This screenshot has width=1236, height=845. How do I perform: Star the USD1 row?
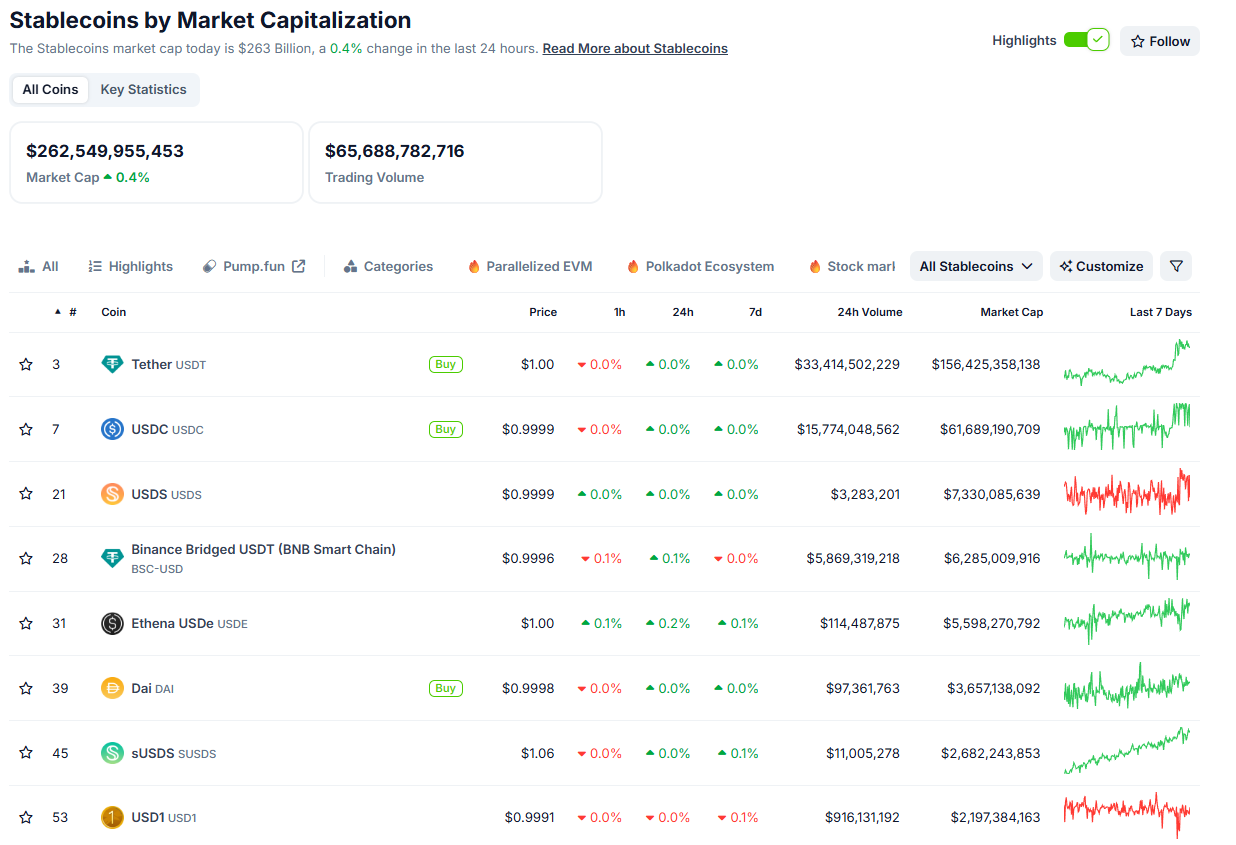coord(26,817)
